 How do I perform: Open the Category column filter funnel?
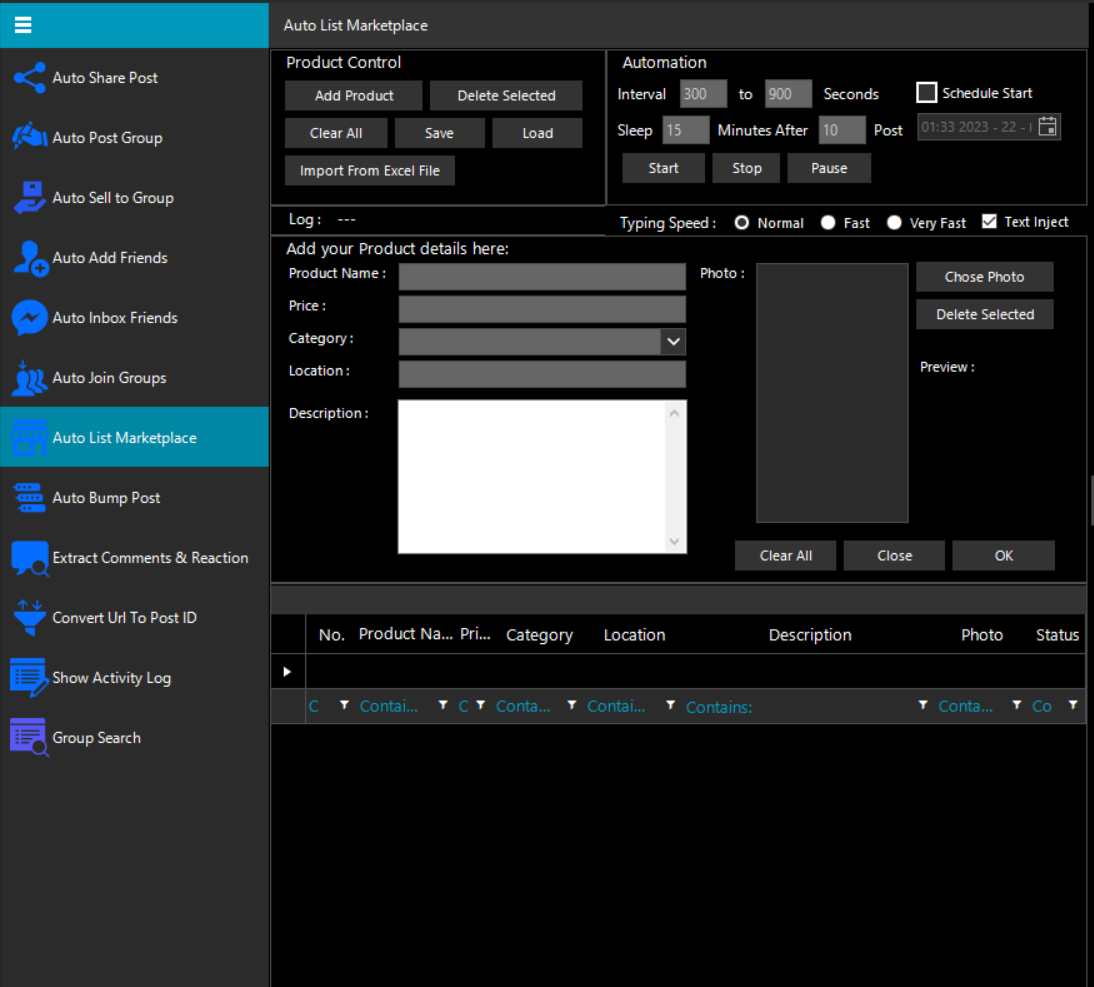coord(571,705)
